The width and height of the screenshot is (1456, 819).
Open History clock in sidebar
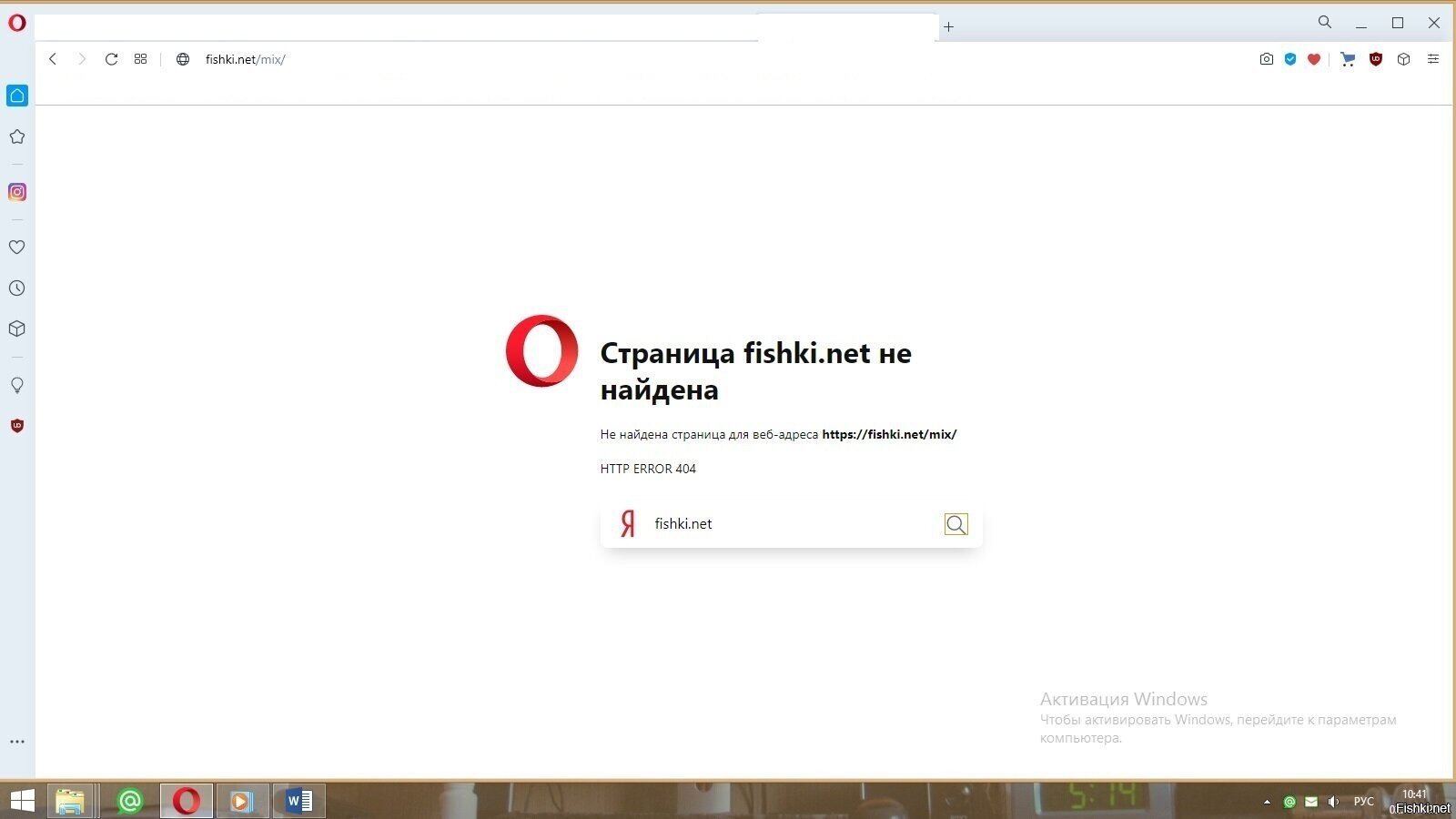click(17, 288)
